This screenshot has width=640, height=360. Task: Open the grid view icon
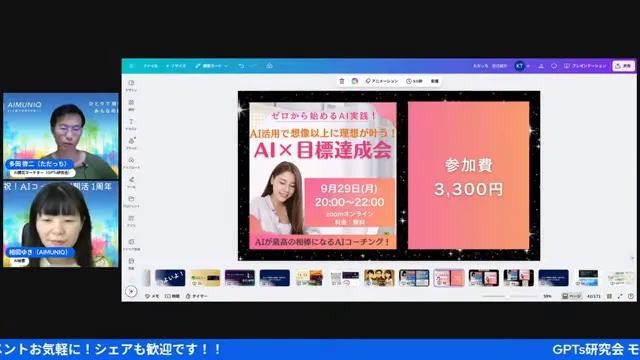click(x=609, y=296)
